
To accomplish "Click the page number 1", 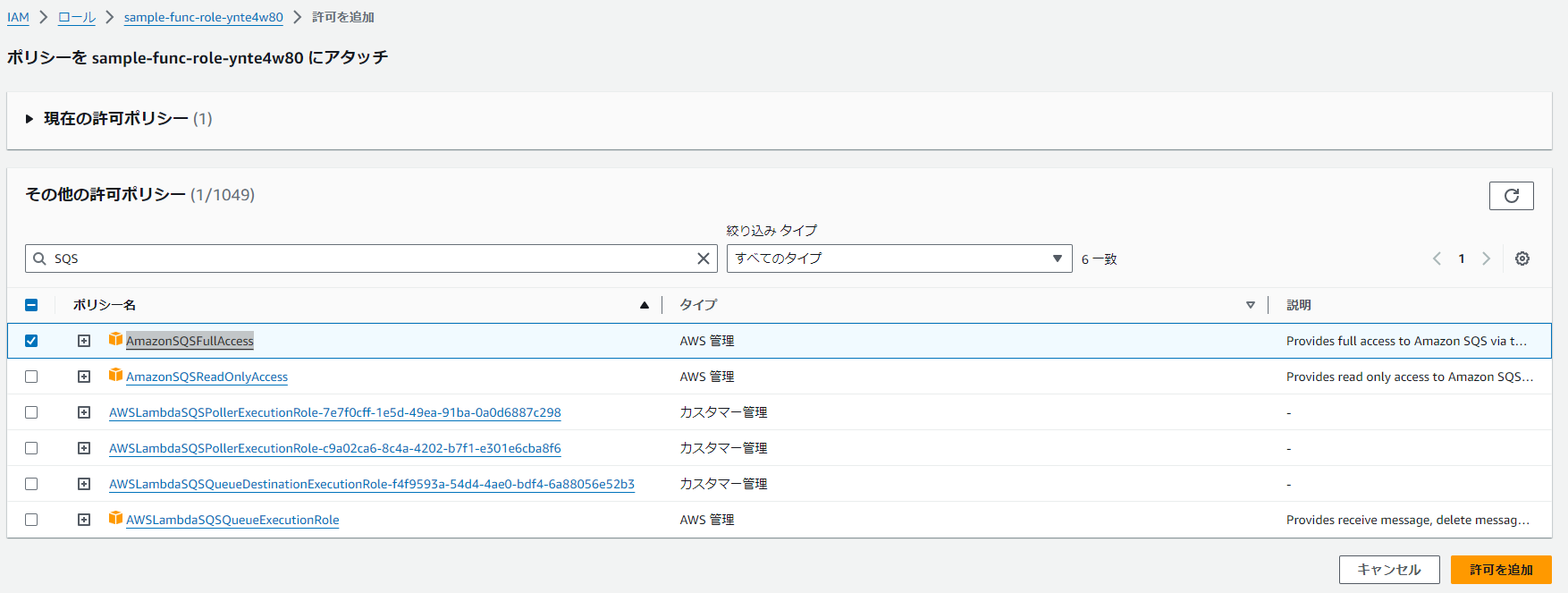I will coord(1462,258).
